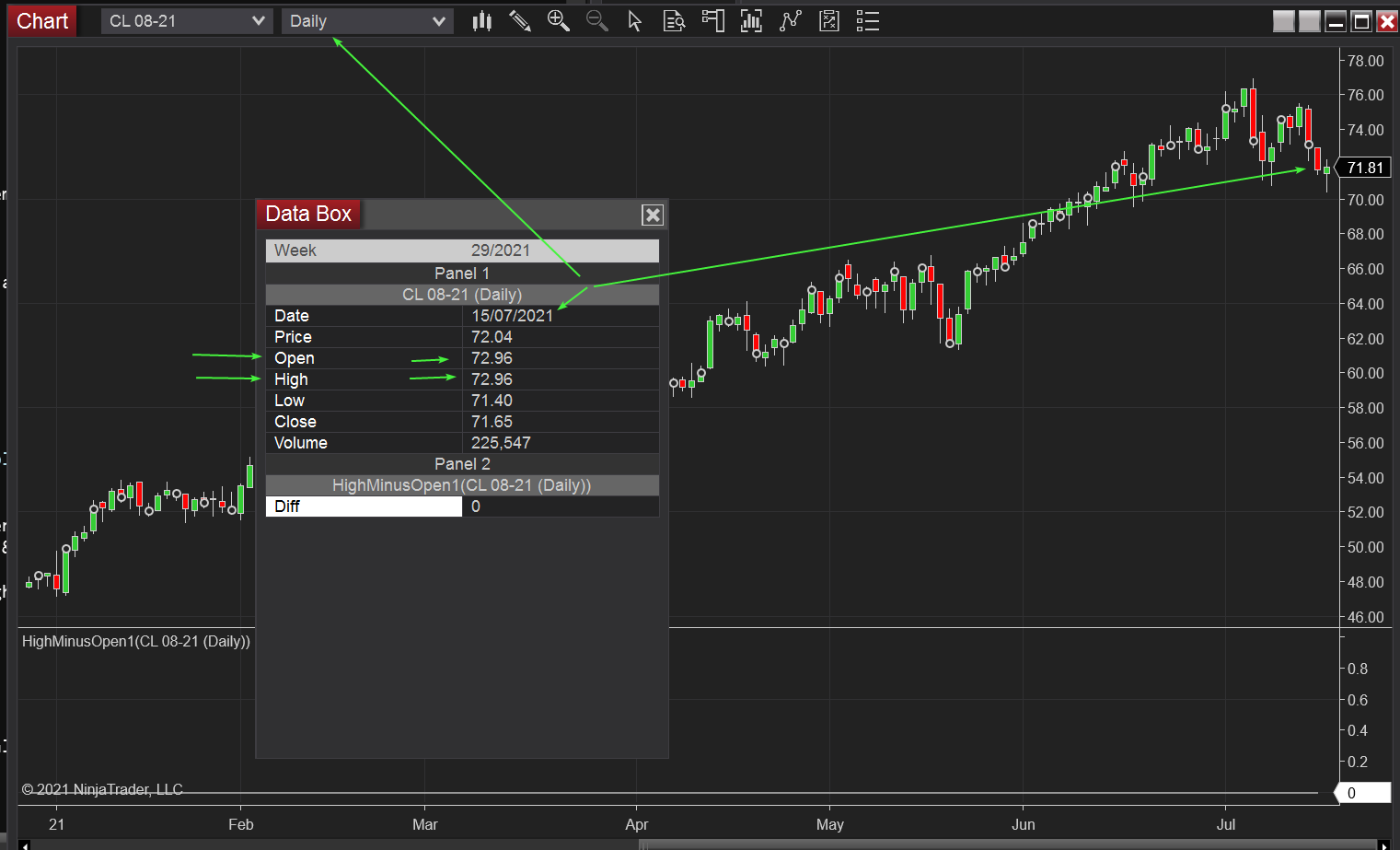1400x850 pixels.
Task: Click the Panel 2 heading
Action: pyautogui.click(x=462, y=464)
